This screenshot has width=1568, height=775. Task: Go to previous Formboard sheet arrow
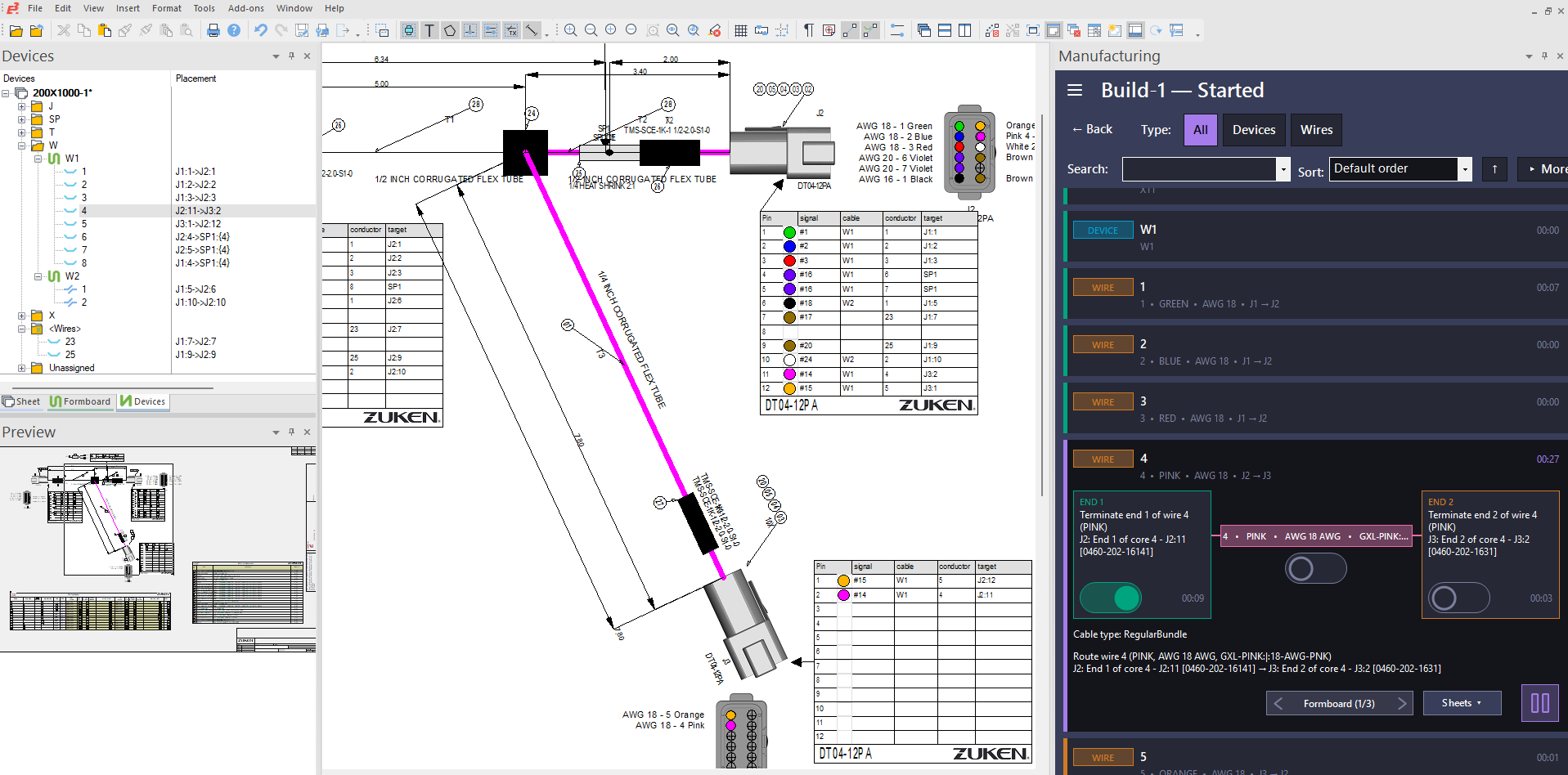[x=1278, y=703]
